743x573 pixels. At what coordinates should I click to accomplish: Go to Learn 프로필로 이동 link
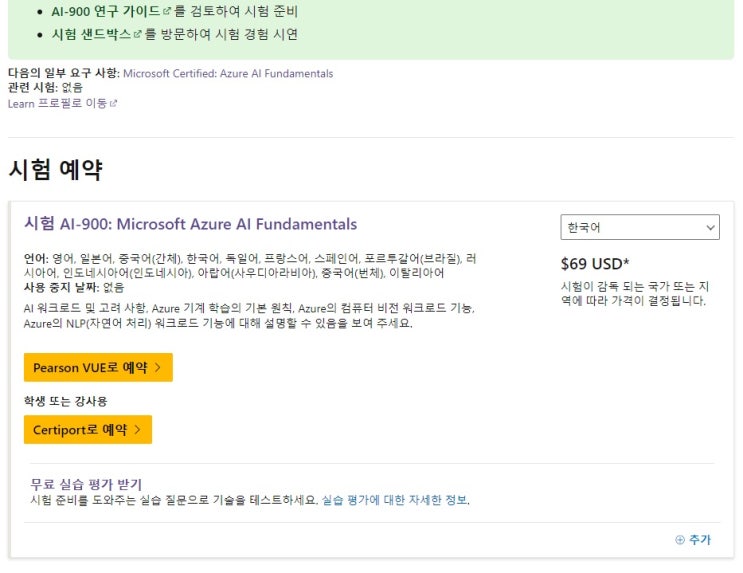point(57,103)
